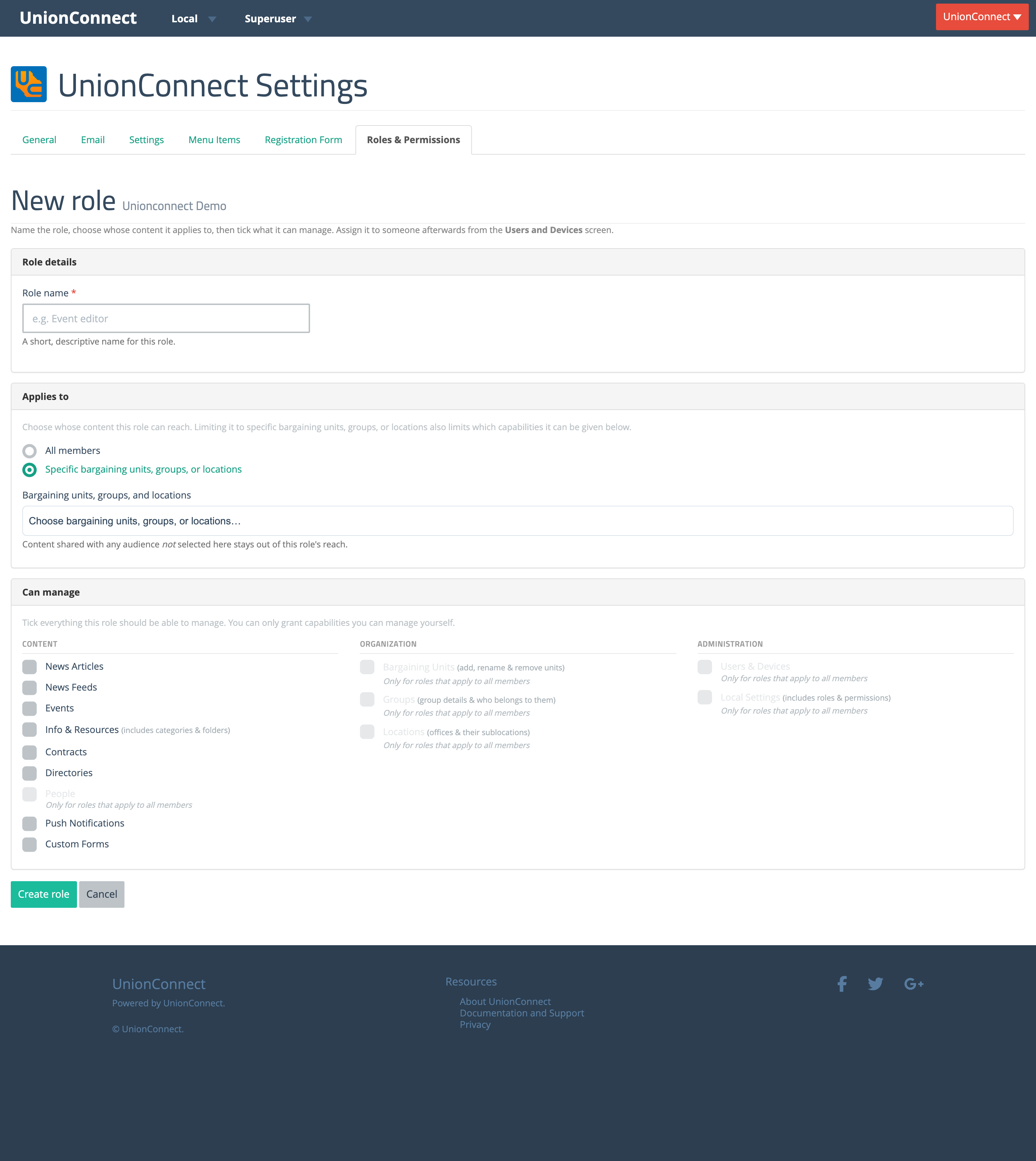
Task: Click the disabled Local Settings checkbox
Action: [x=705, y=697]
